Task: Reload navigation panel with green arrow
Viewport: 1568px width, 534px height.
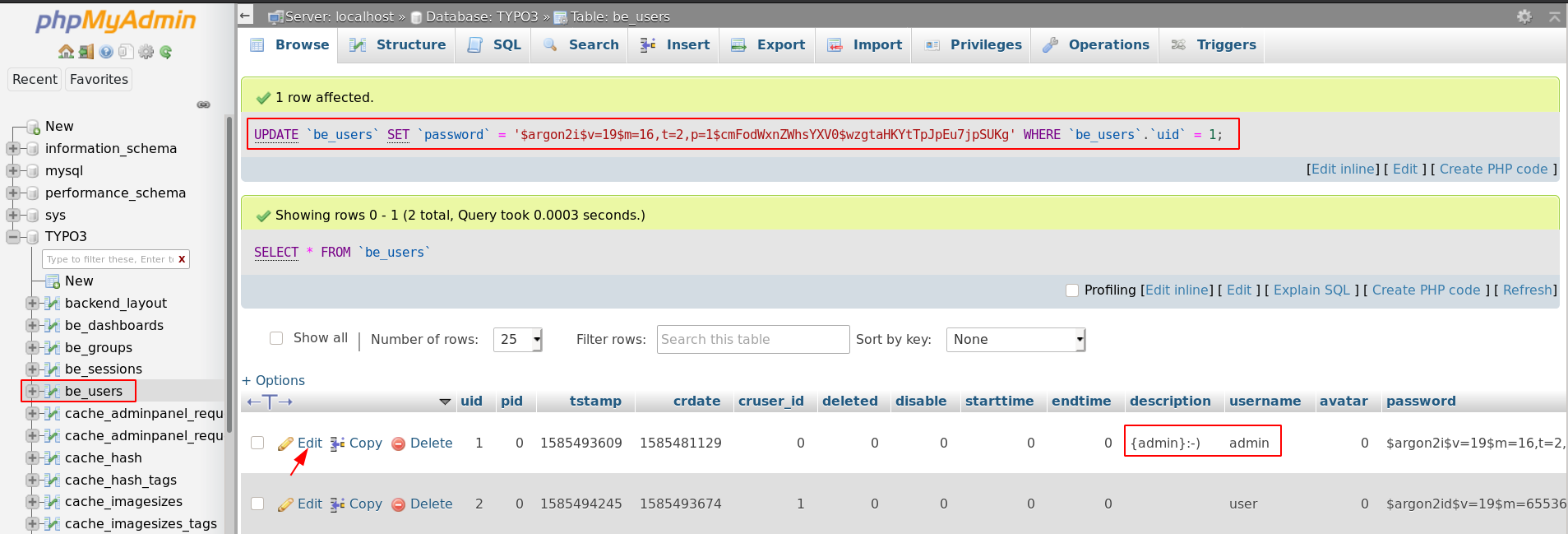Action: click(166, 52)
